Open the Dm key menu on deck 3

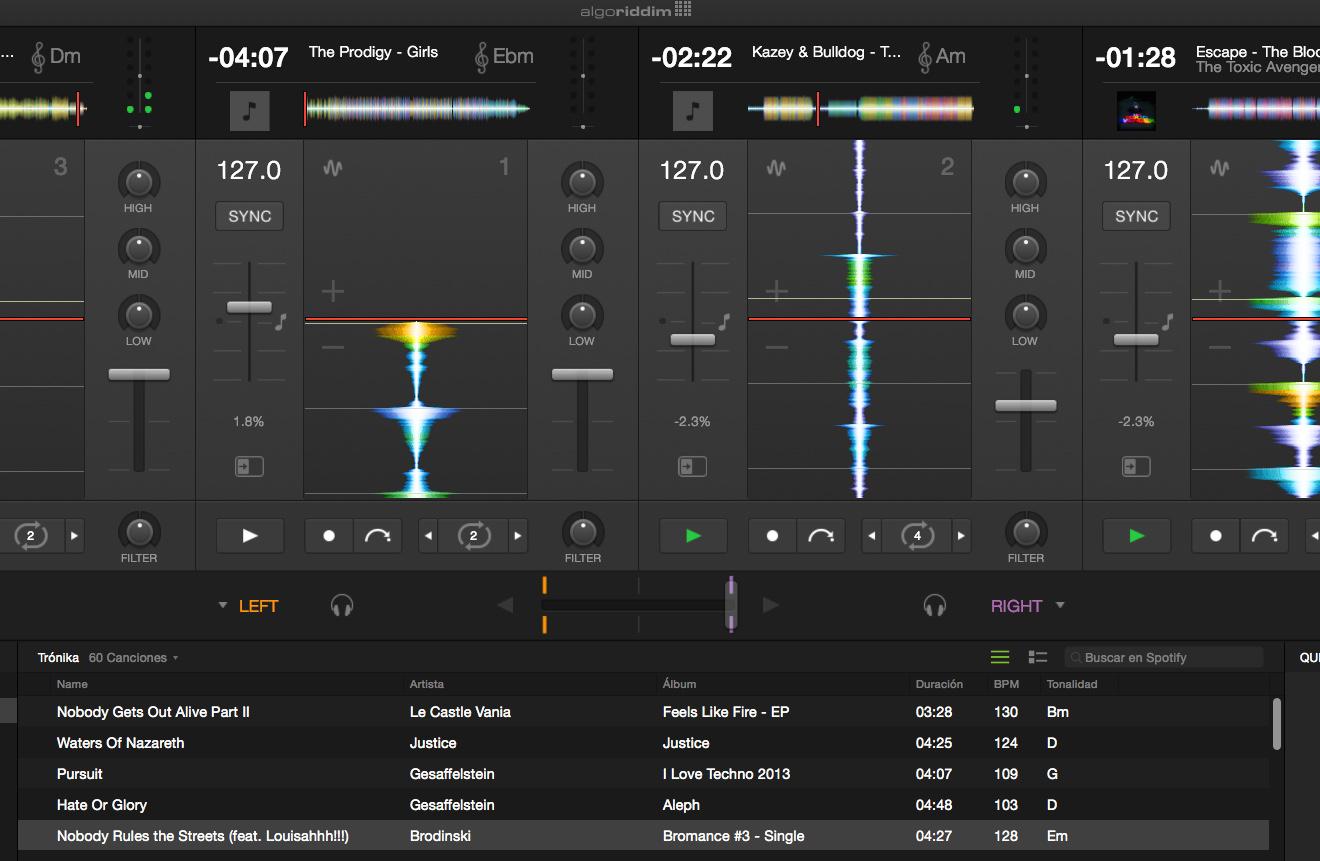pyautogui.click(x=56, y=56)
